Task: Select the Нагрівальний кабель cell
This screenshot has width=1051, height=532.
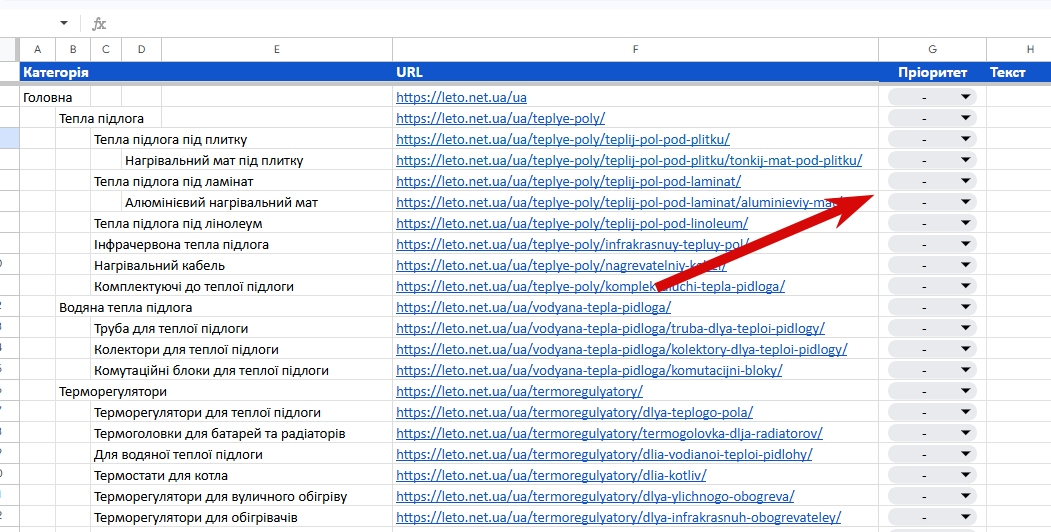Action: coord(160,265)
